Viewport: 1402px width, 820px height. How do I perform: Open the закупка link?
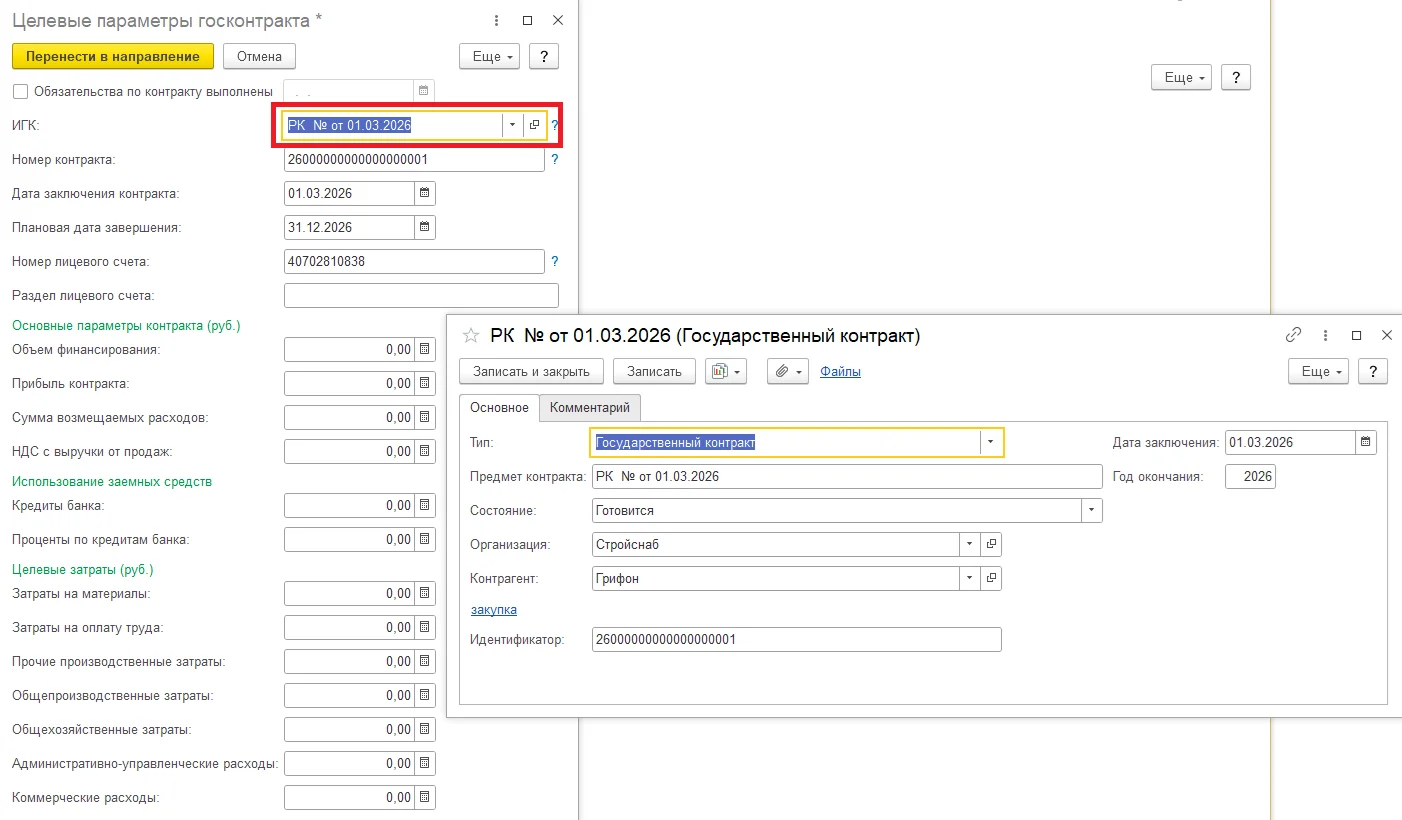click(x=493, y=609)
